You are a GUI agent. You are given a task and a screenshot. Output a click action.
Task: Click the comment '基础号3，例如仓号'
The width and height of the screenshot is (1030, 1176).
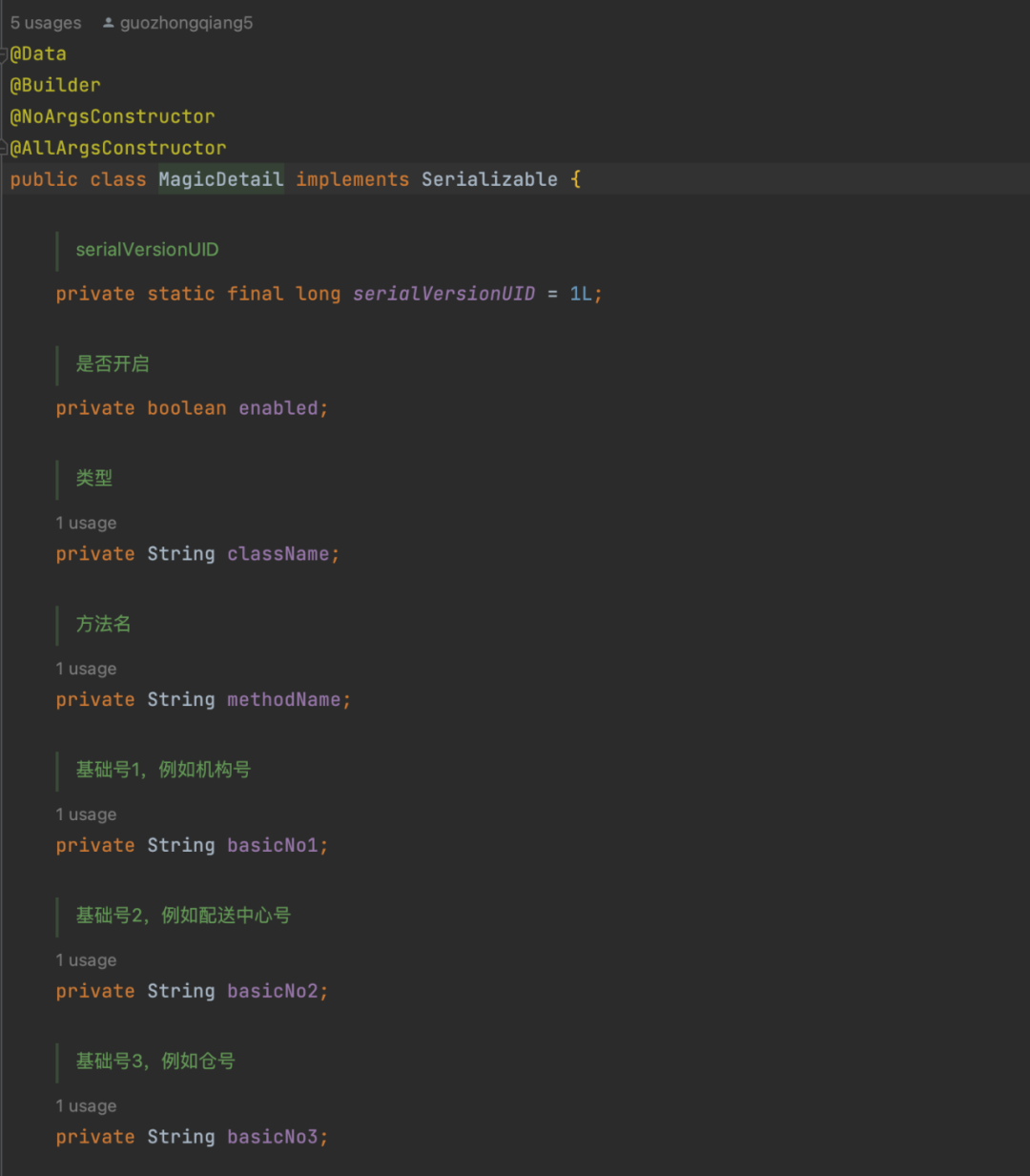(155, 1062)
